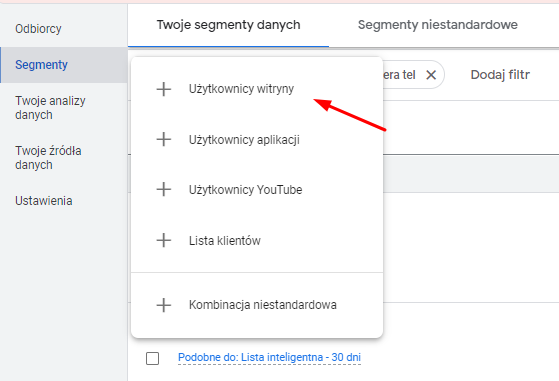Open Podobne do: Lista inteligentna - 30 dni link
Viewport: 559px width, 381px height.
pyautogui.click(x=269, y=357)
